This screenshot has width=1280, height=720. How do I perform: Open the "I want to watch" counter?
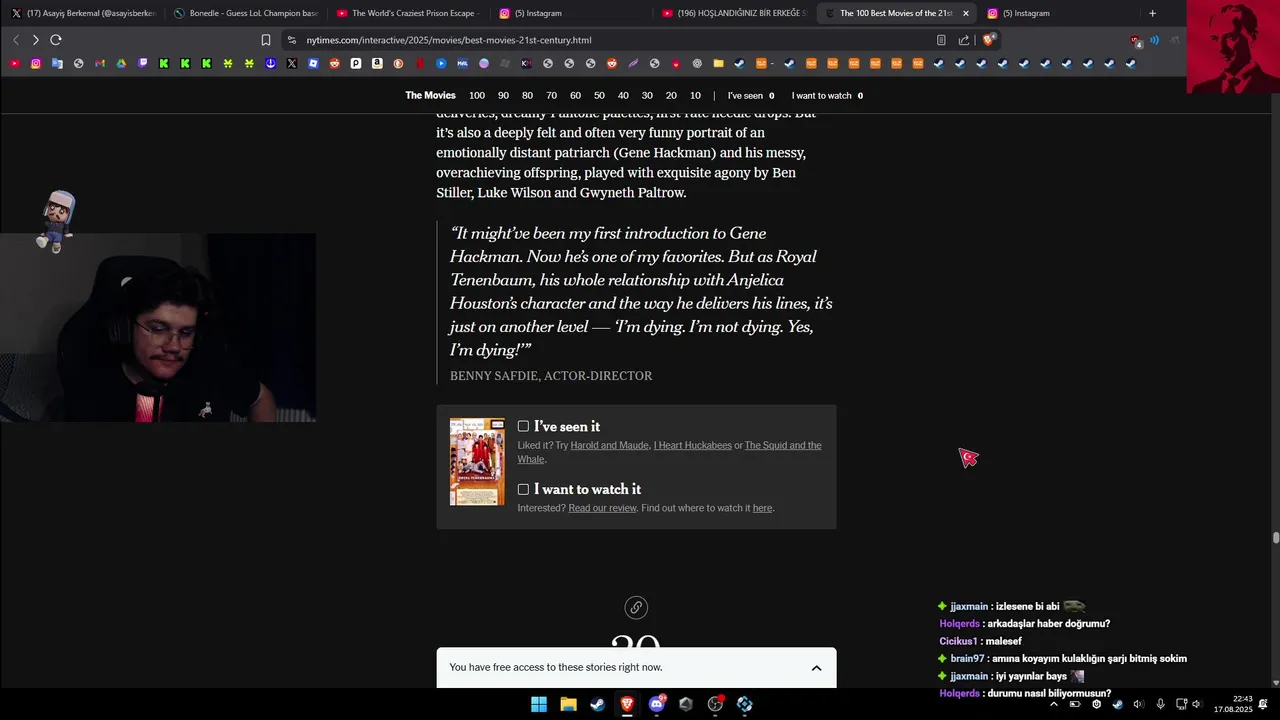point(827,96)
